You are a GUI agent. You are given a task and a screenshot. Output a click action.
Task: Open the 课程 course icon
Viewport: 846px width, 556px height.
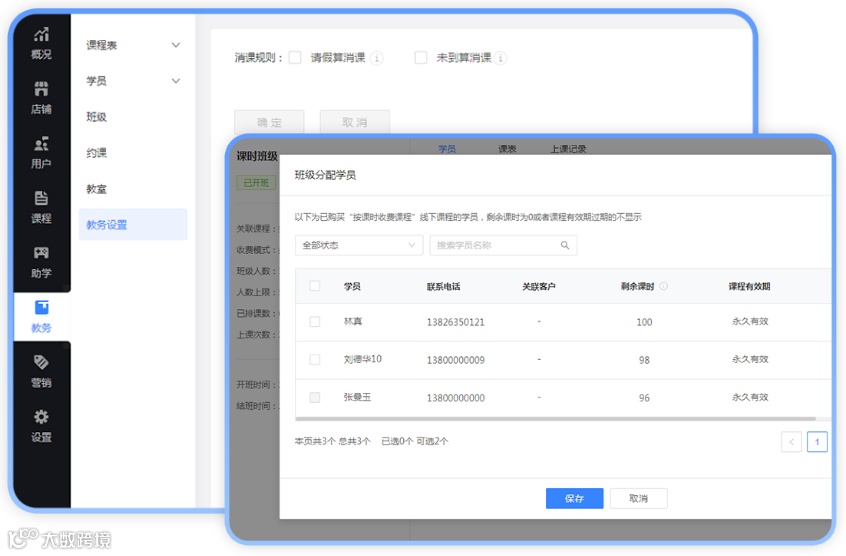pyautogui.click(x=42, y=198)
